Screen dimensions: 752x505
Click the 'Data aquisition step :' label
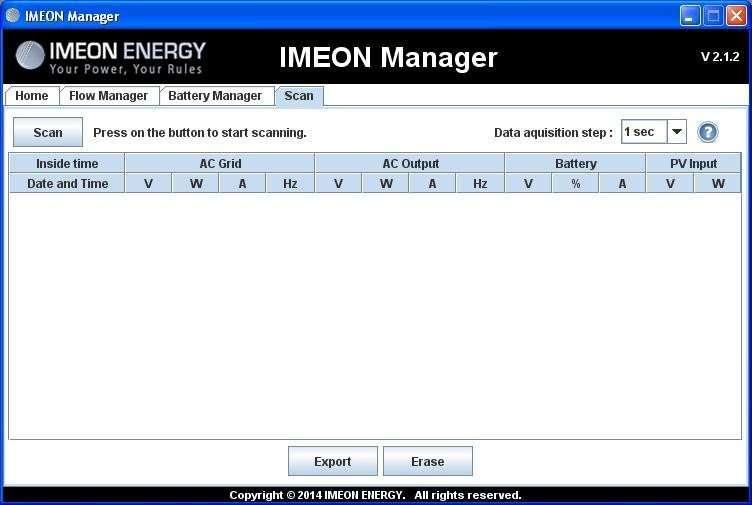tap(553, 133)
